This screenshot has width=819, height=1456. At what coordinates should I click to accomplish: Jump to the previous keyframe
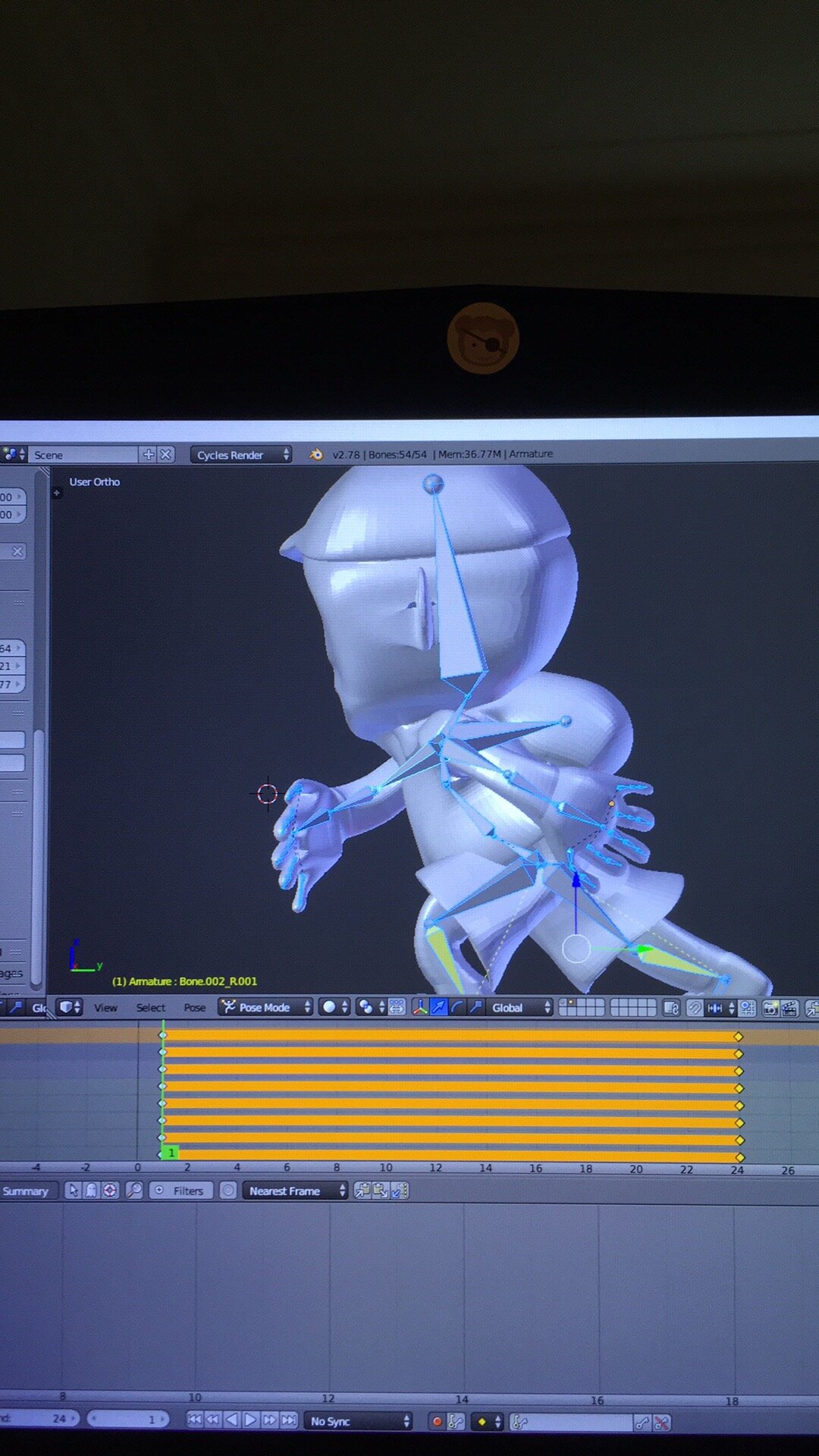click(x=214, y=1420)
